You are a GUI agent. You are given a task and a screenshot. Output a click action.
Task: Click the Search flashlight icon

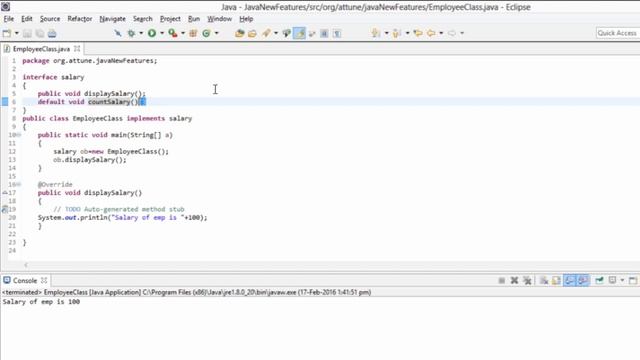tap(266, 33)
